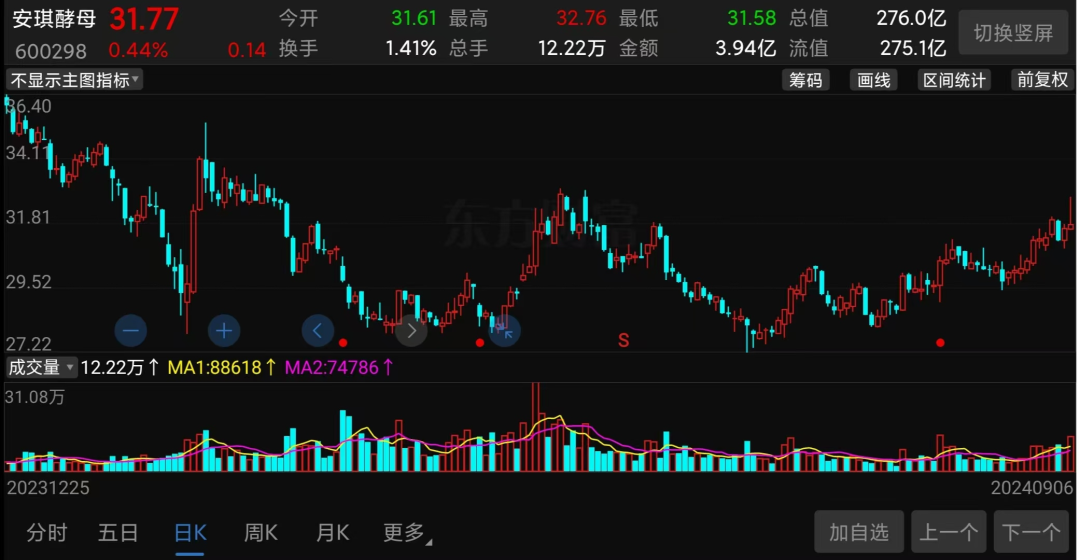This screenshot has width=1080, height=560.
Task: Click the end date 20240906
Action: click(x=1032, y=488)
